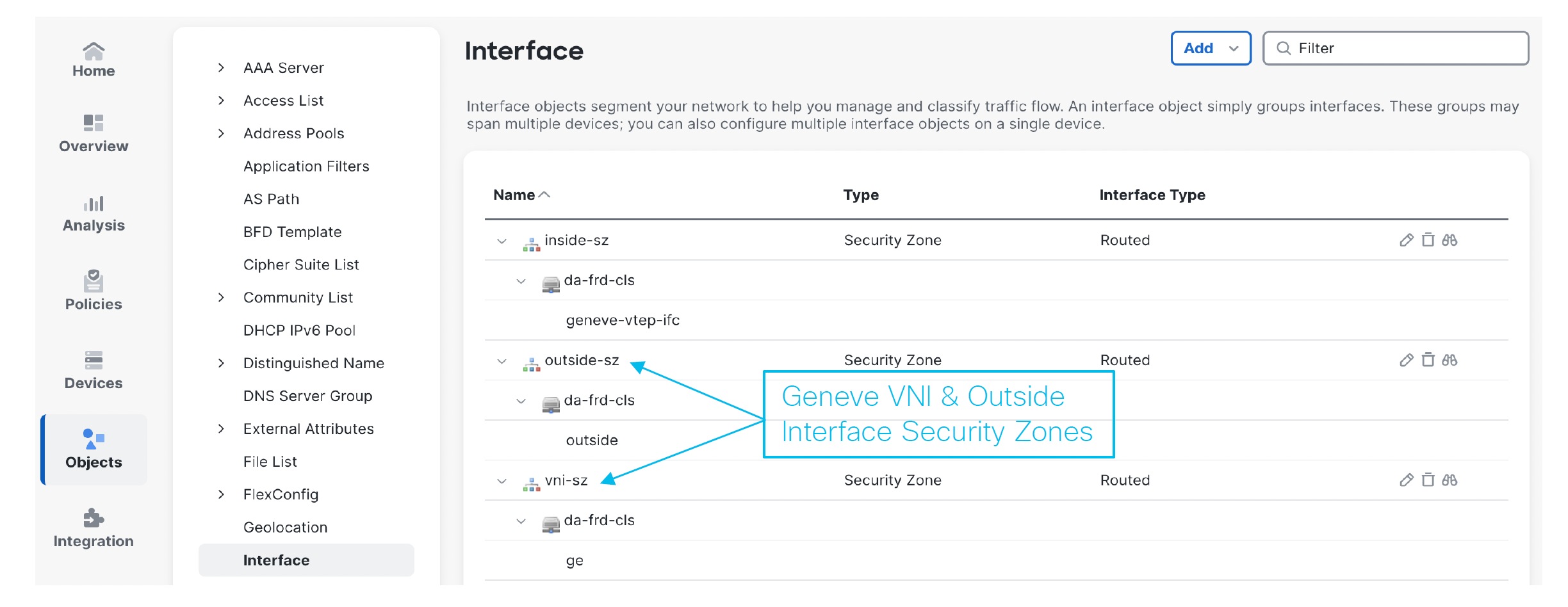Open the Integration section
The height and width of the screenshot is (607, 1568).
[x=94, y=528]
